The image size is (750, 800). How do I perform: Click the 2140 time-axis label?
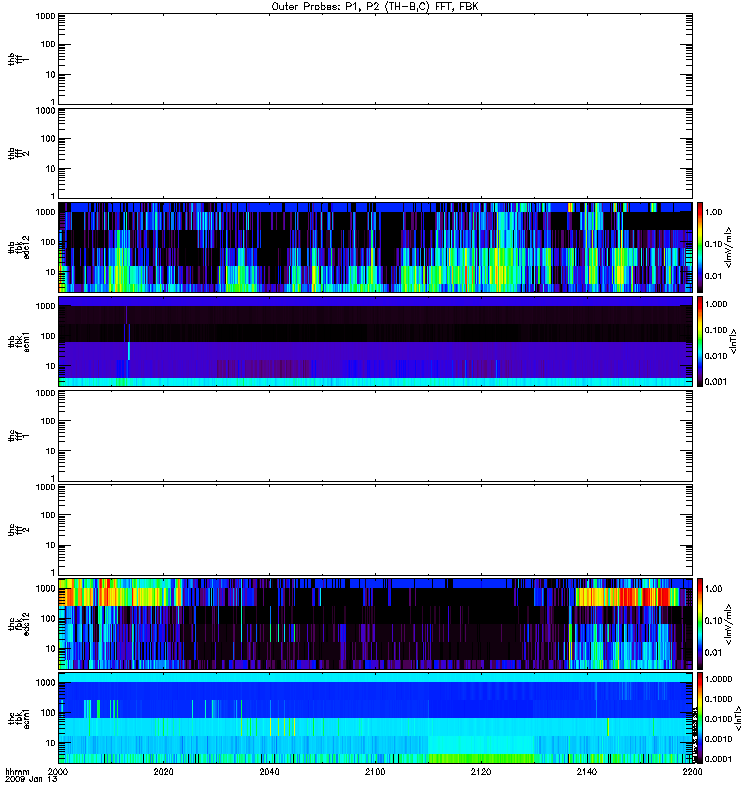pyautogui.click(x=587, y=771)
